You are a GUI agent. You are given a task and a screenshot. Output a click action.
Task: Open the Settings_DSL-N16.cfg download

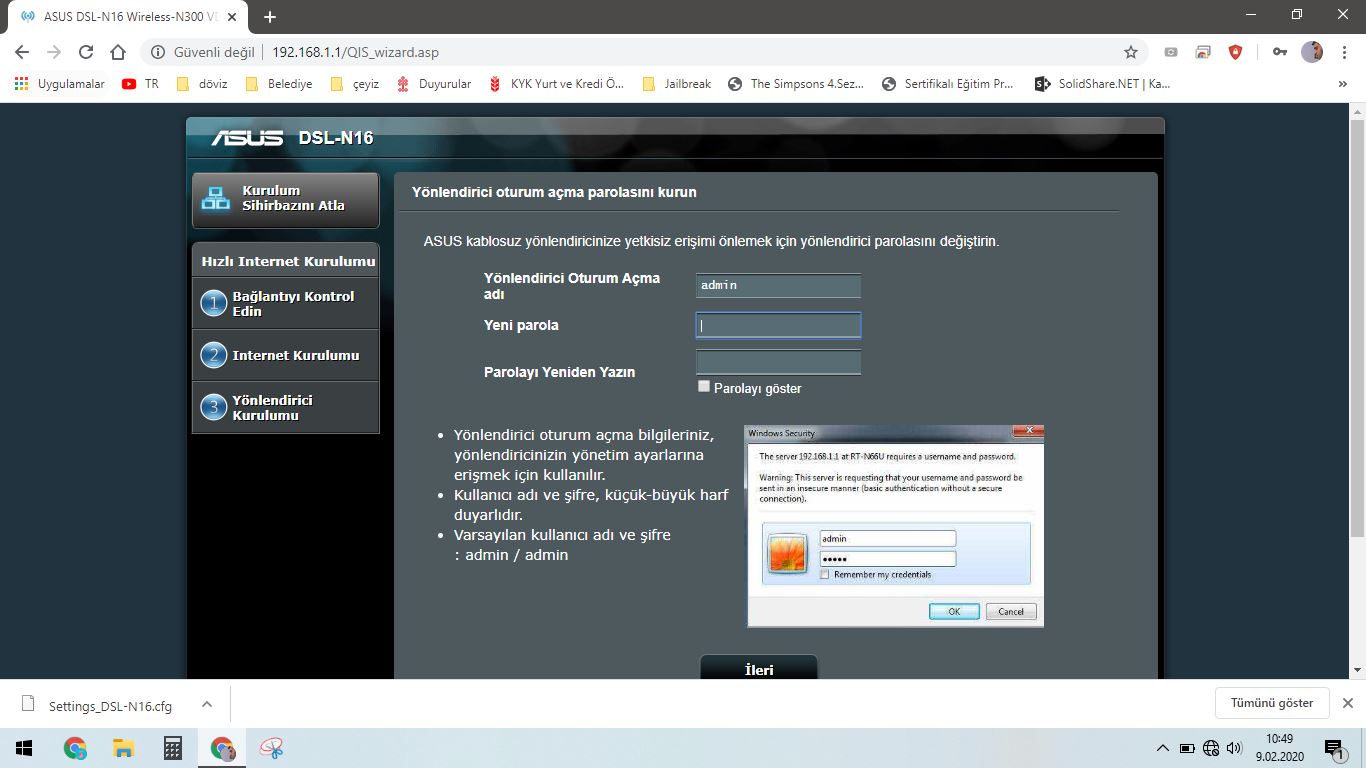pos(98,705)
